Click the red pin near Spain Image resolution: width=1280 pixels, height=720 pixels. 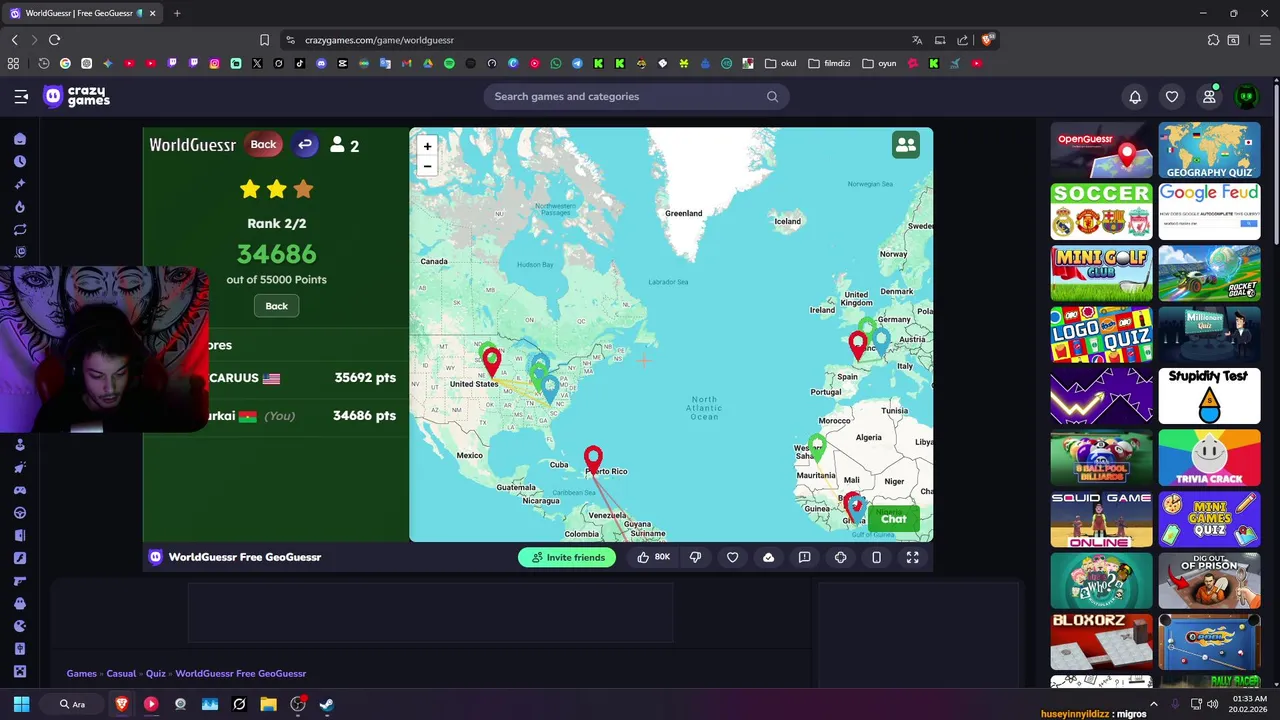click(857, 345)
